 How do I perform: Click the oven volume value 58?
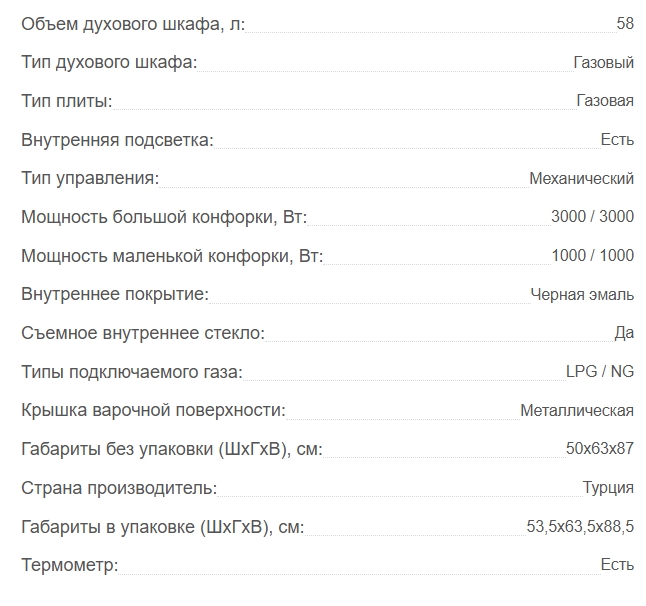(x=625, y=24)
